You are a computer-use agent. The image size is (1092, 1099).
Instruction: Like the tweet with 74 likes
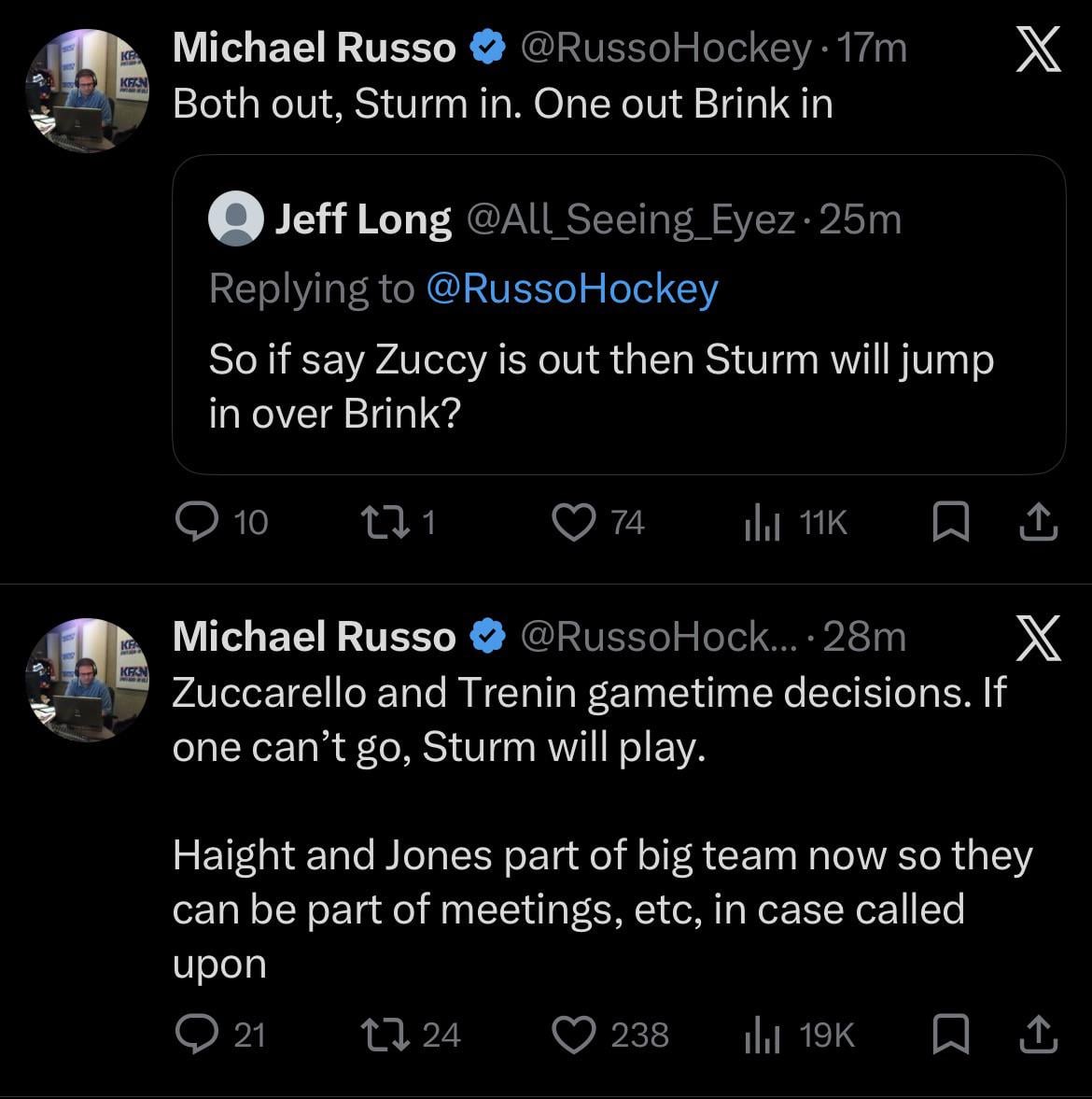pyautogui.click(x=574, y=522)
